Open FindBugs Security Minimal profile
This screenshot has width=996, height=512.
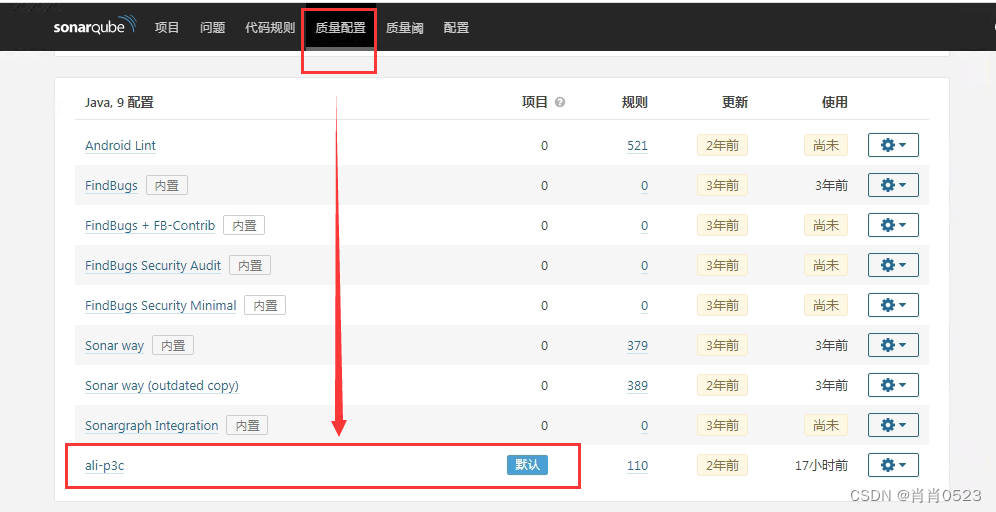[161, 306]
